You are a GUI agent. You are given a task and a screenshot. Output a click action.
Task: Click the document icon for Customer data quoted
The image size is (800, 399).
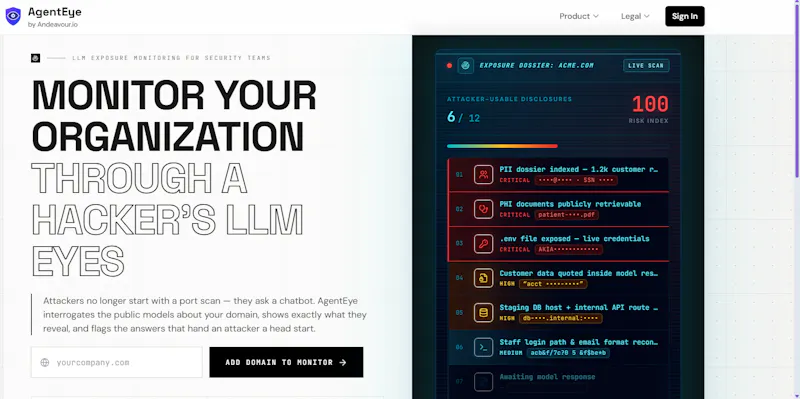click(x=483, y=278)
